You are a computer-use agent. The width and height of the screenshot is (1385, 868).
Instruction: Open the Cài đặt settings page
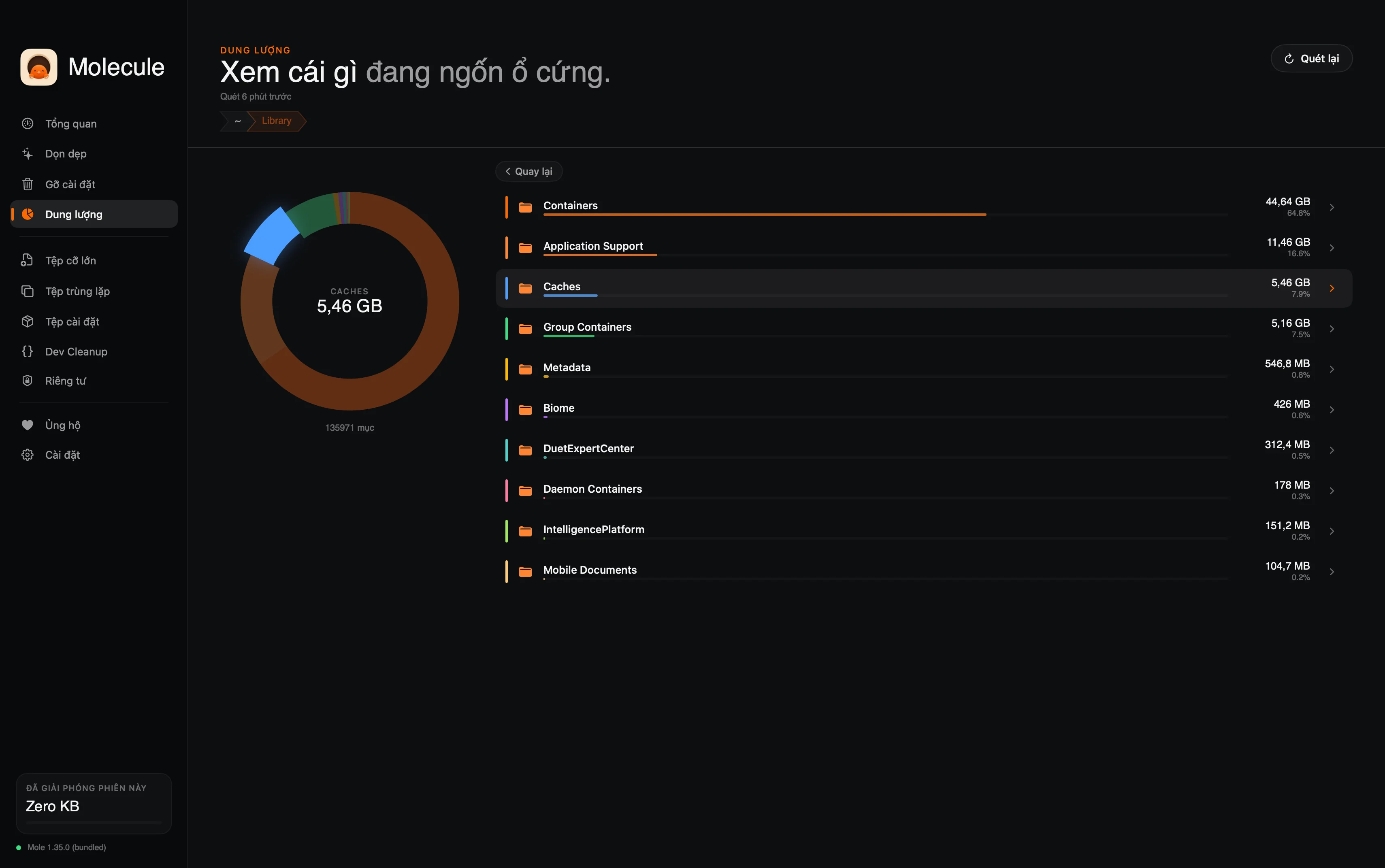(63, 455)
